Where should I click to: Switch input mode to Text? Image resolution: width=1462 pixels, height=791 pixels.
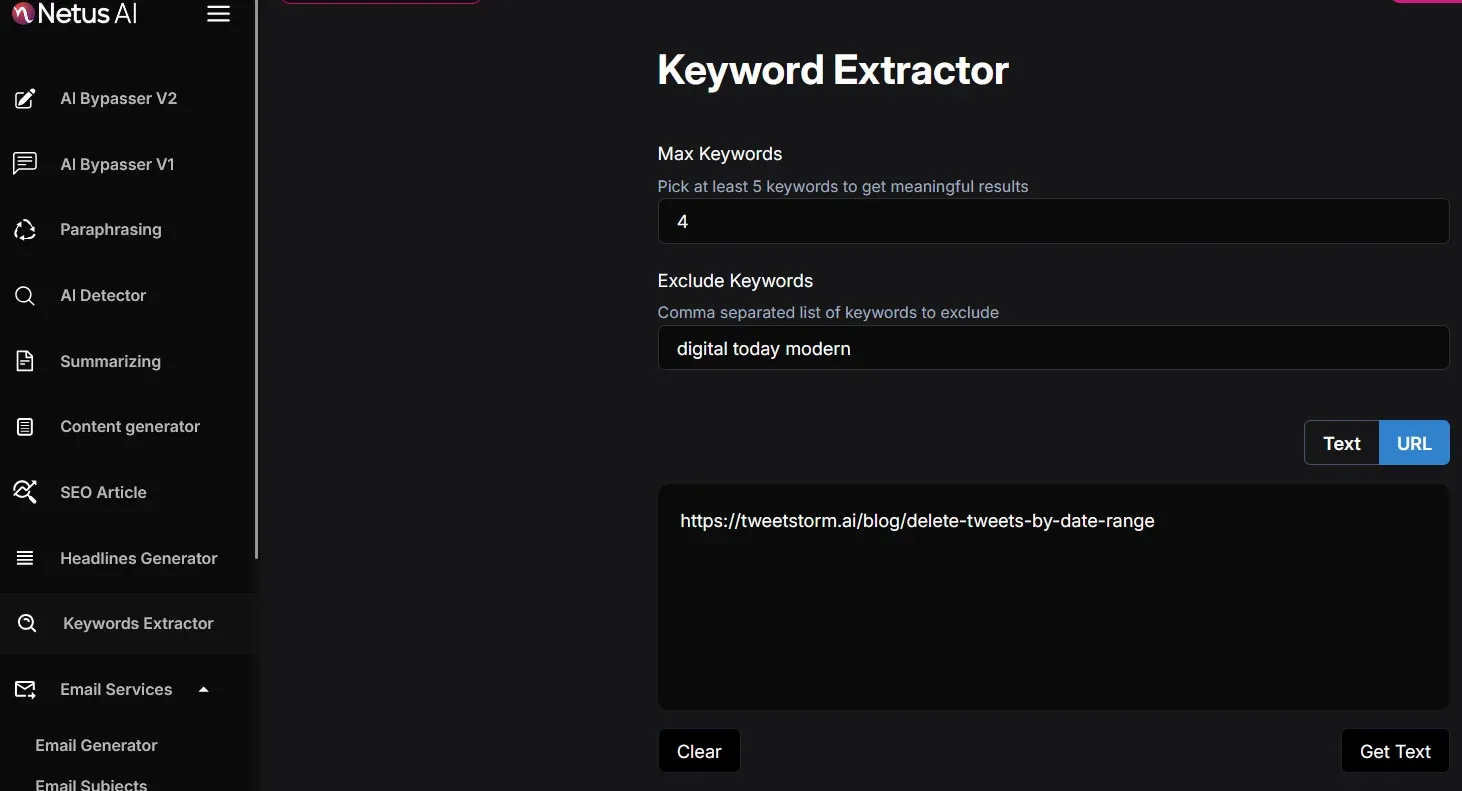point(1341,443)
